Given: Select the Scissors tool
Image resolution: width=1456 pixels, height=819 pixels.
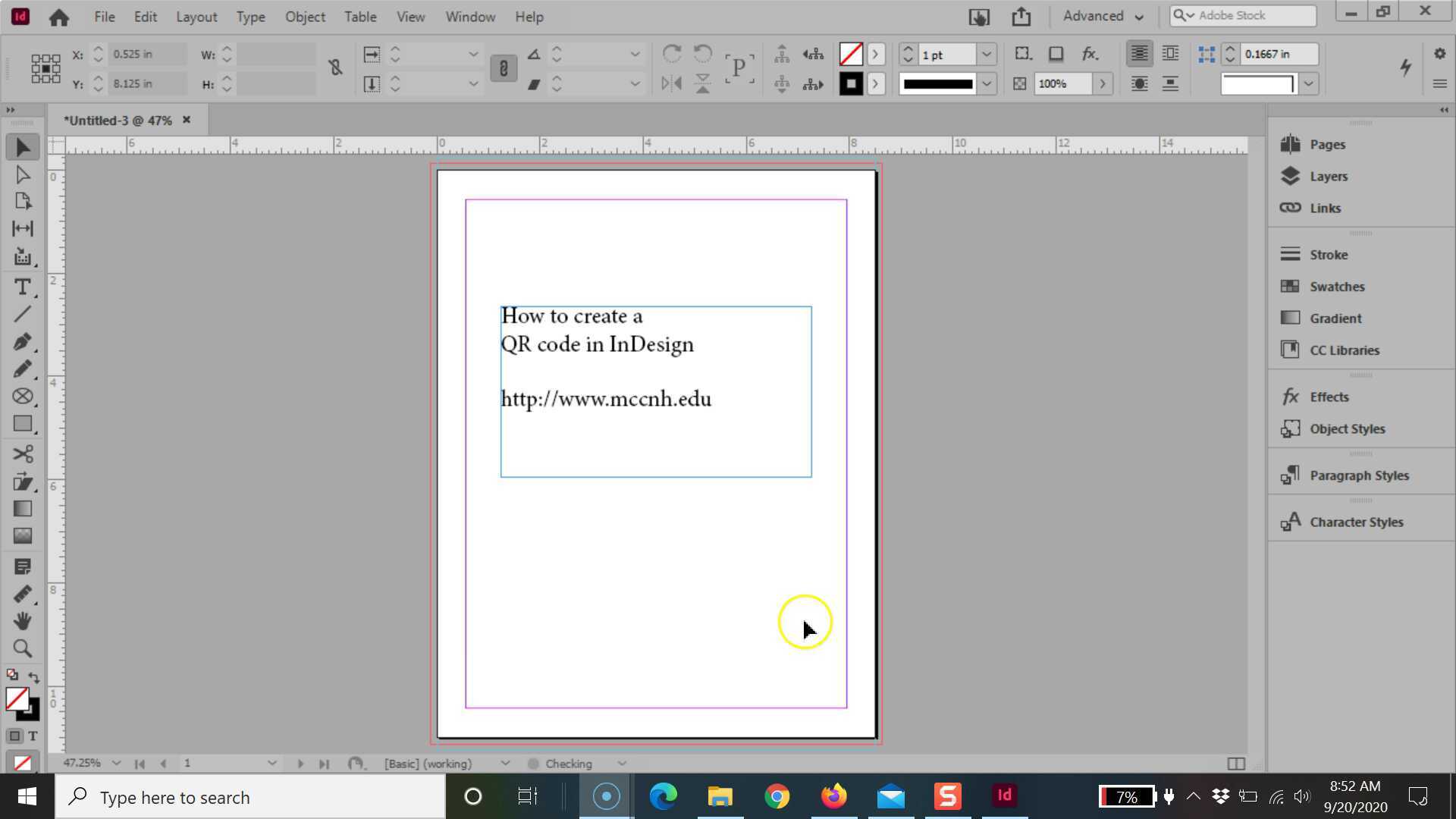Looking at the screenshot, I should click(22, 453).
